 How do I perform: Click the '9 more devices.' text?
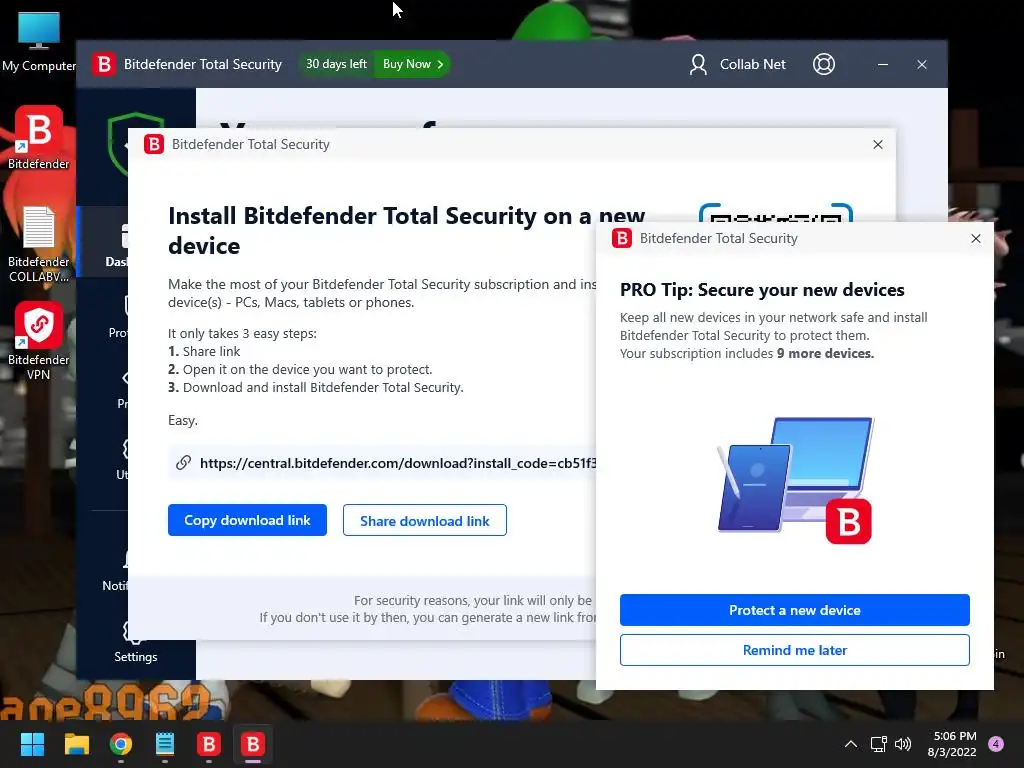tap(825, 353)
